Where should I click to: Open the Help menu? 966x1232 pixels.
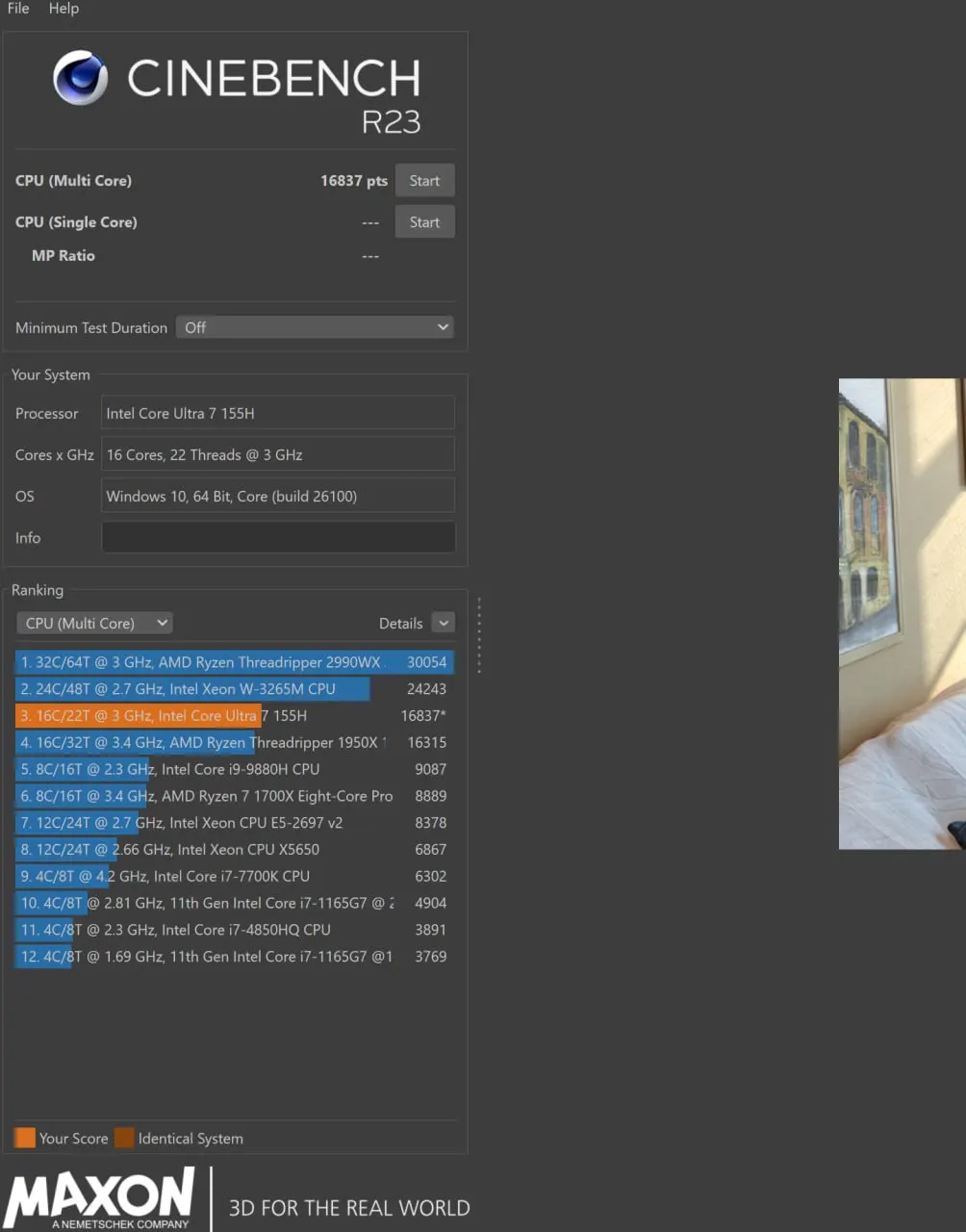[x=64, y=9]
